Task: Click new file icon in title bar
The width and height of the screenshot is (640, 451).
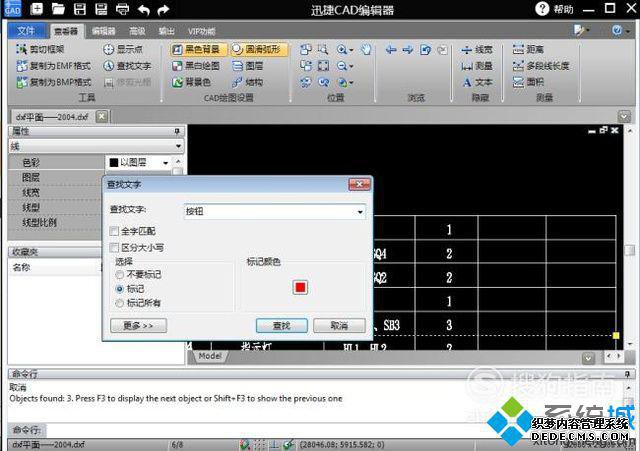Action: coord(37,9)
